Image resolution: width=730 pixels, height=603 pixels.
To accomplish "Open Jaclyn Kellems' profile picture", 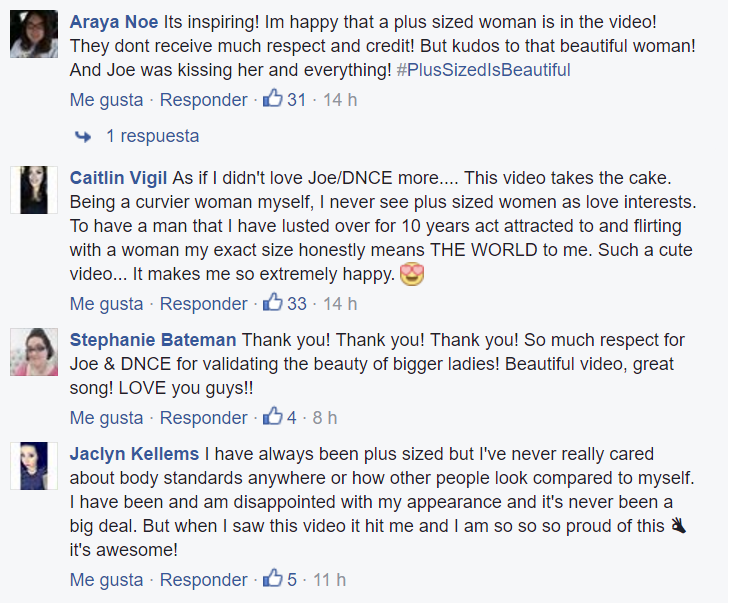I will pos(34,465).
